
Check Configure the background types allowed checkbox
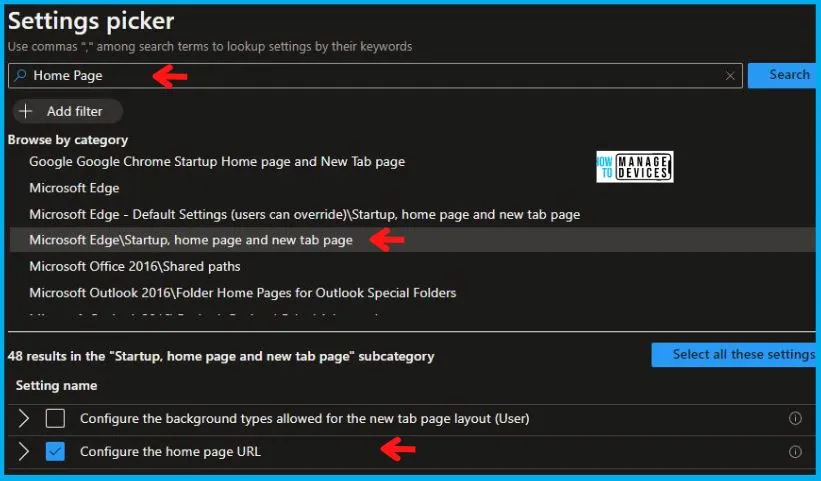pos(55,418)
